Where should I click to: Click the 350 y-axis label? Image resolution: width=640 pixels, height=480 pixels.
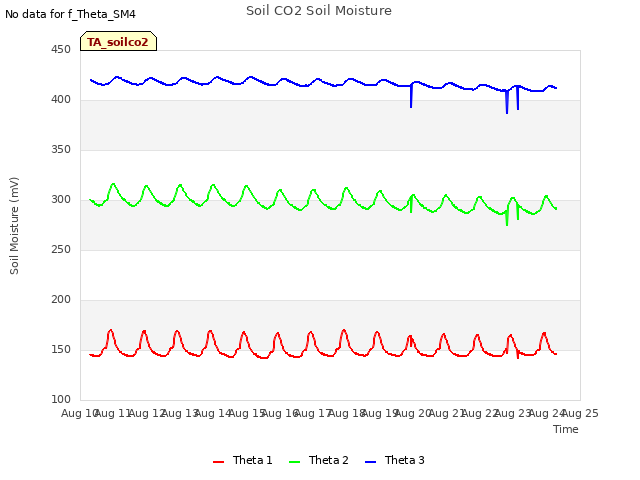click(x=61, y=150)
